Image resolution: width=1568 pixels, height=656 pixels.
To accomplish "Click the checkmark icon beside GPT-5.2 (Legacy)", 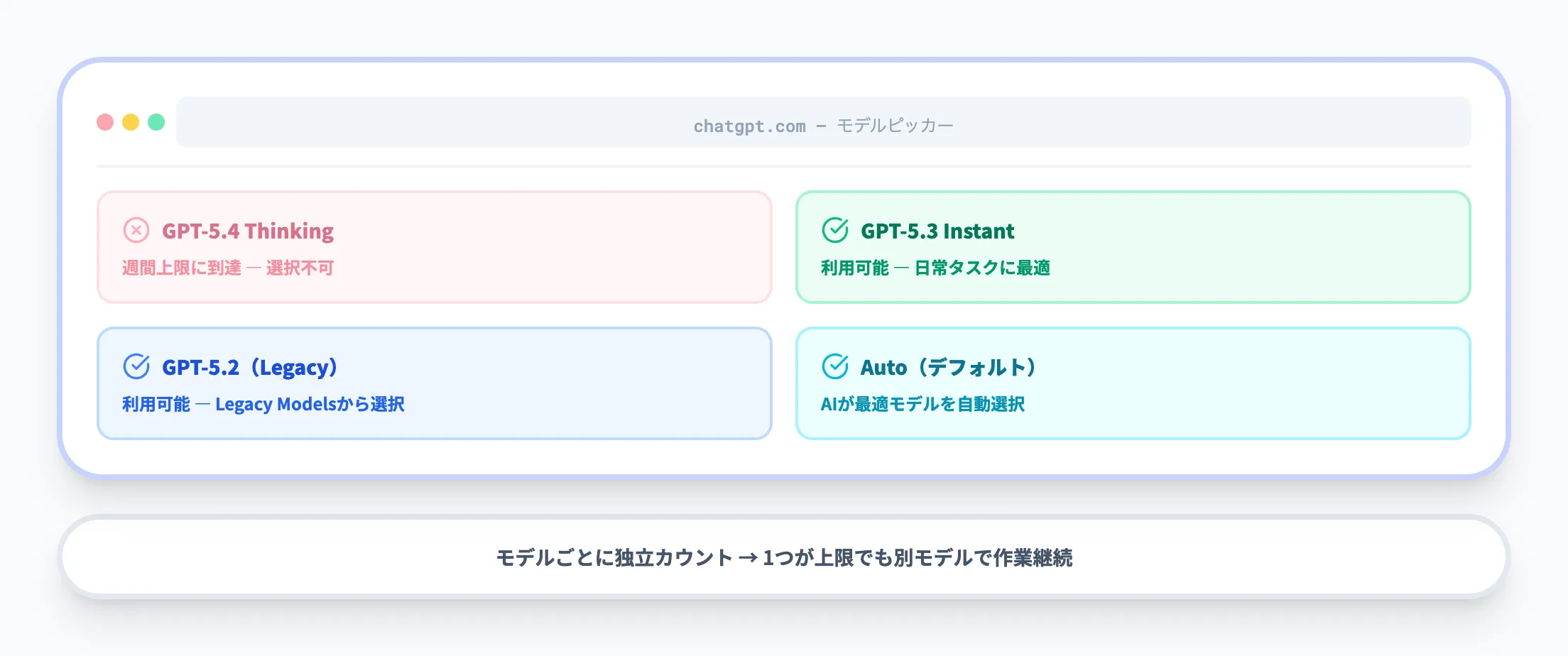I will coord(137,367).
